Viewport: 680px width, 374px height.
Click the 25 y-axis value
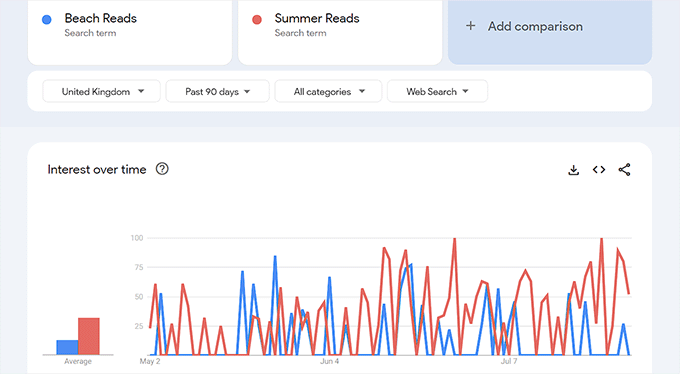139,326
